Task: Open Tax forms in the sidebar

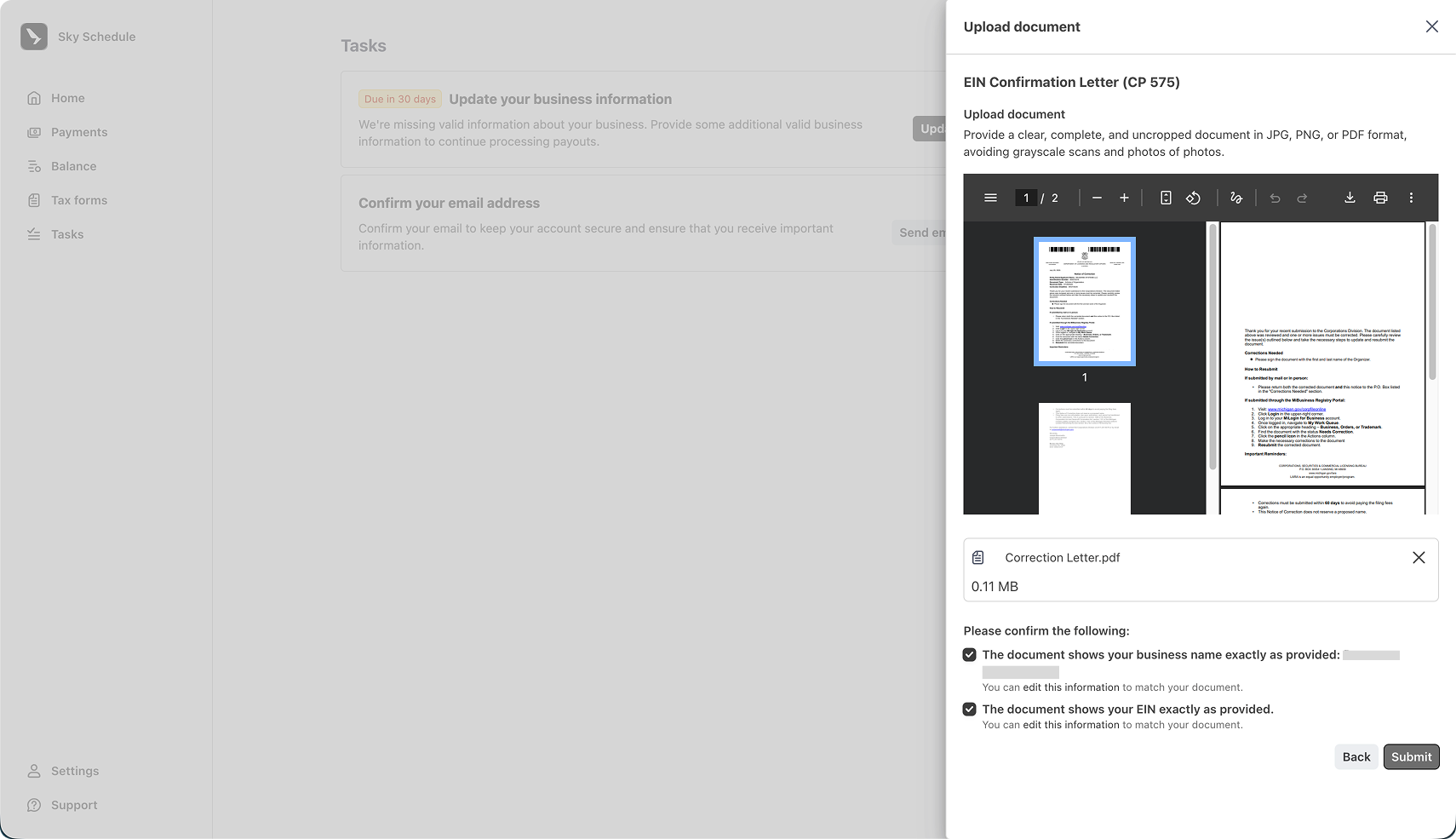Action: click(x=79, y=200)
